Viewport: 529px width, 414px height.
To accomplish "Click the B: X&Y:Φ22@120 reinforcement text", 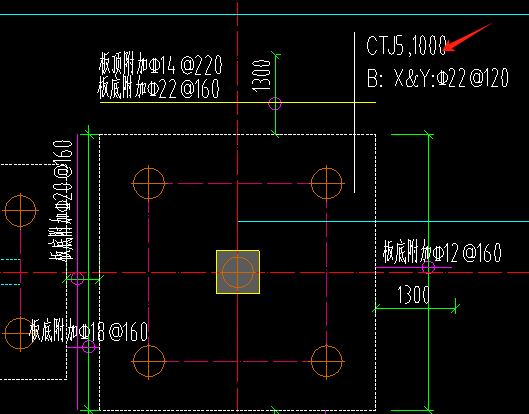I will tap(438, 78).
